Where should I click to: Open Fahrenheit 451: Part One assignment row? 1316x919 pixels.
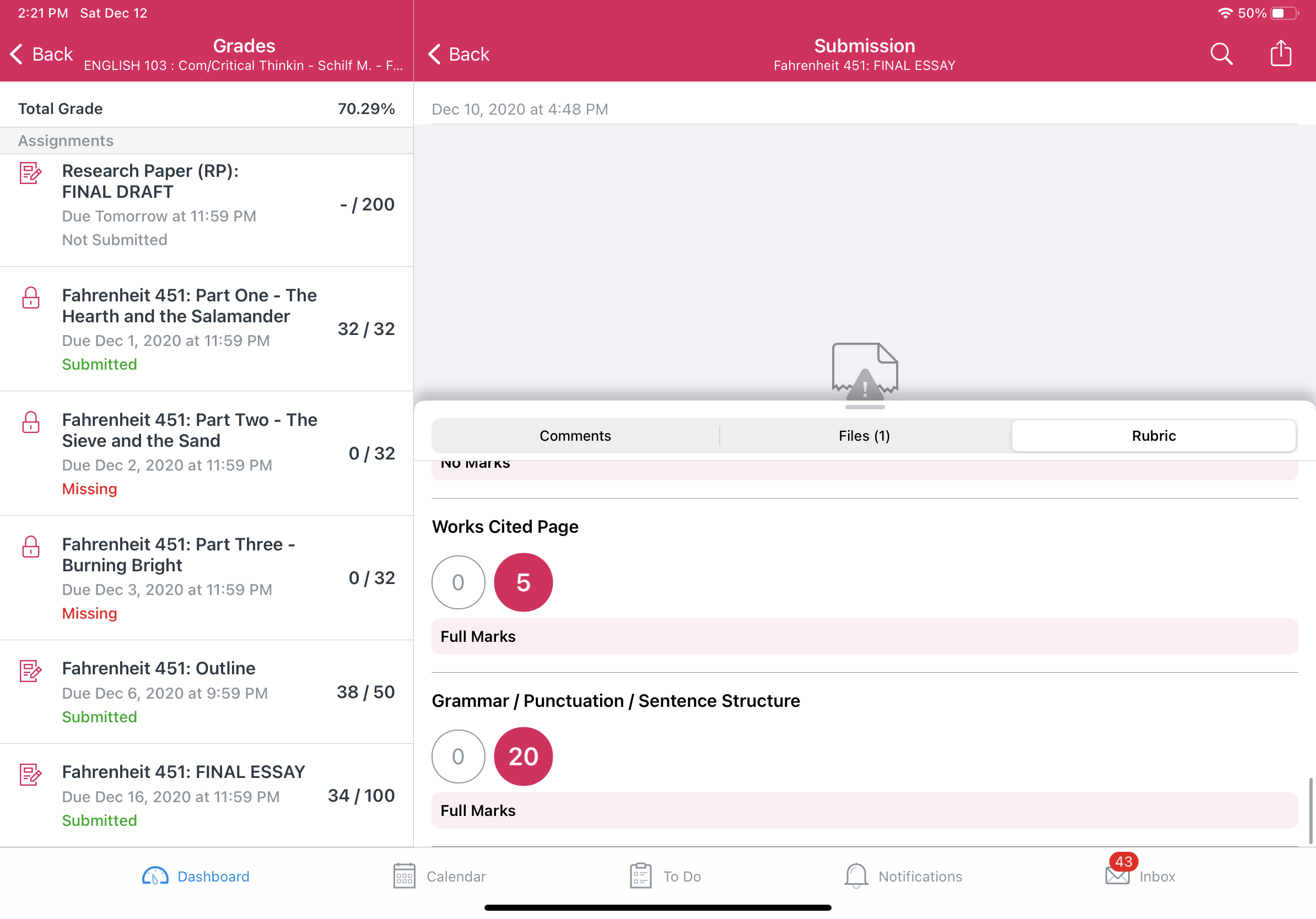point(206,329)
